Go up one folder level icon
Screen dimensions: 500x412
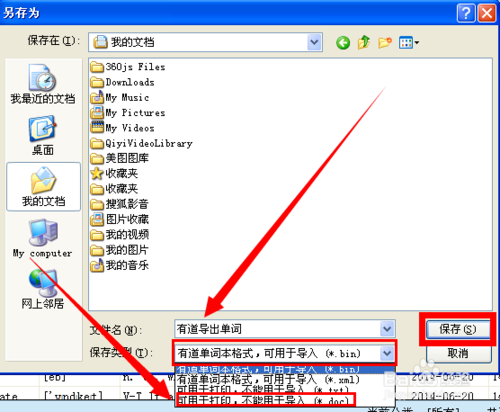coord(364,42)
